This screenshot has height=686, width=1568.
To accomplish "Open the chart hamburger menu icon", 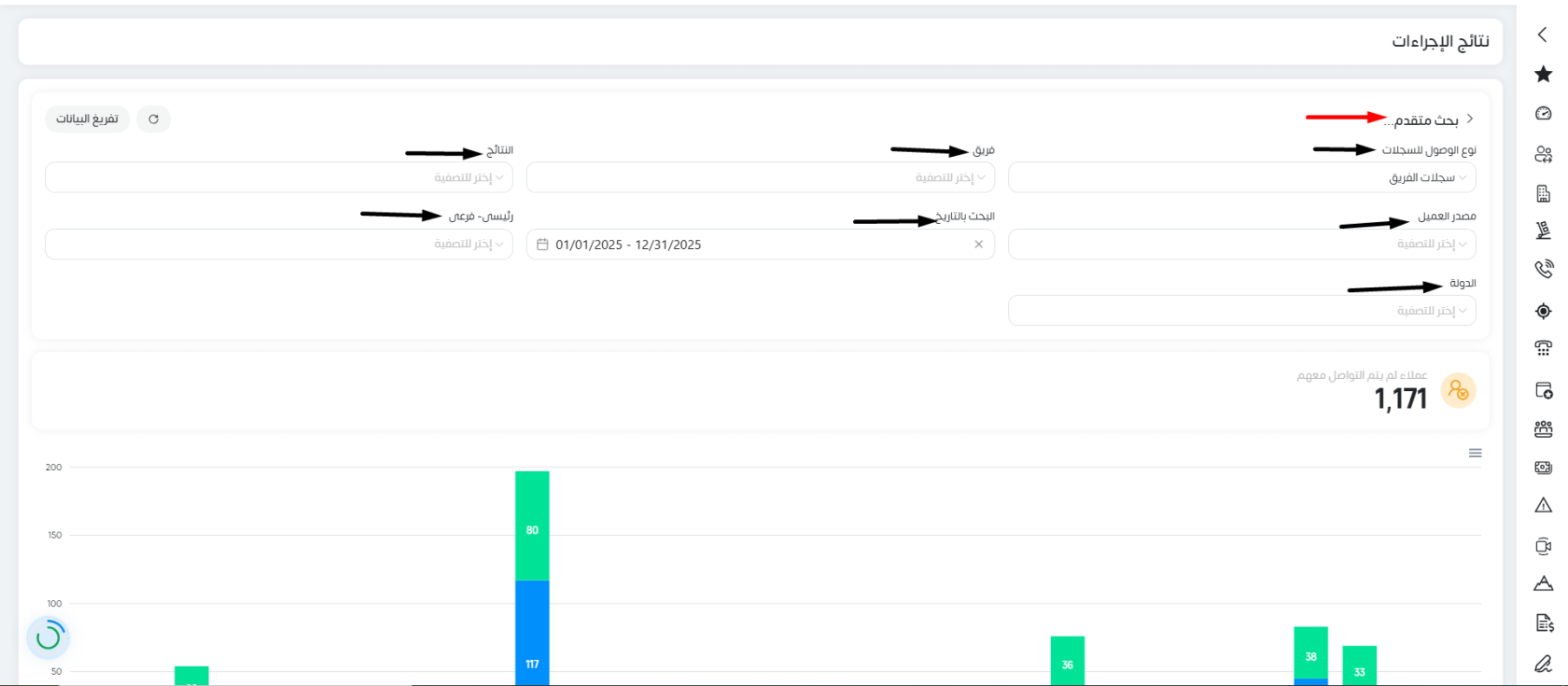I will 1475,453.
